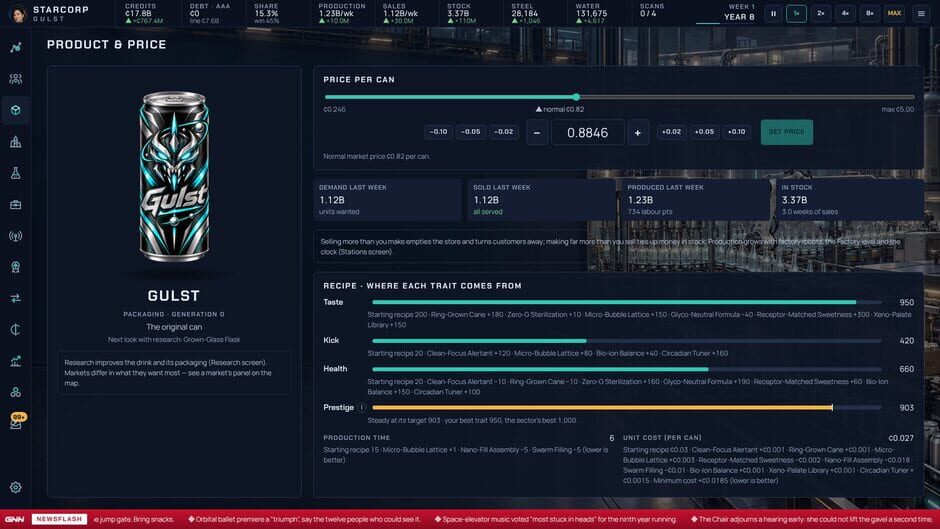Click the max 5.00 slider label
Screen dimensions: 940x529
tap(897, 109)
